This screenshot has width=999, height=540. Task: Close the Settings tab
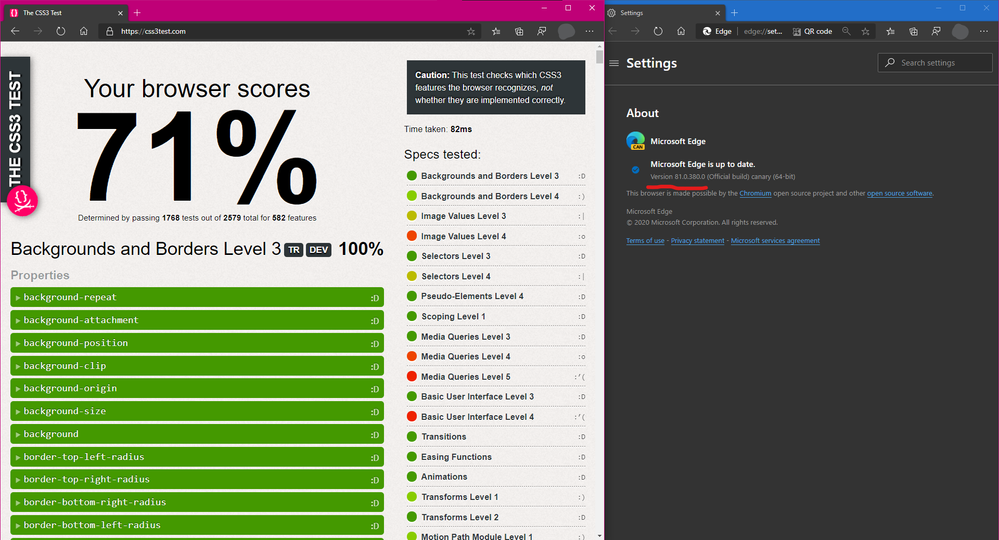click(717, 13)
